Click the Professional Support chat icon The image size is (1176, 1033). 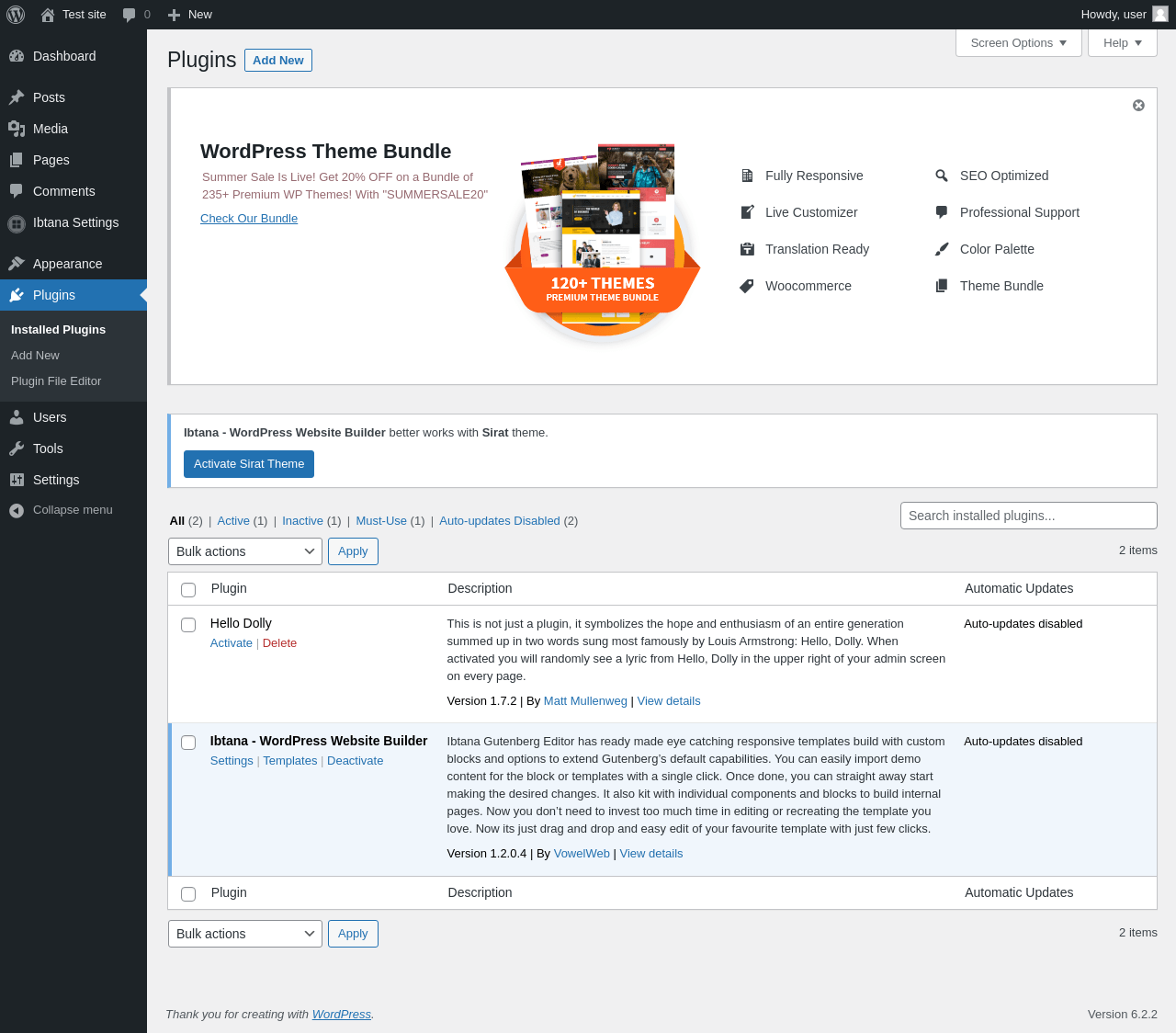pyautogui.click(x=942, y=212)
